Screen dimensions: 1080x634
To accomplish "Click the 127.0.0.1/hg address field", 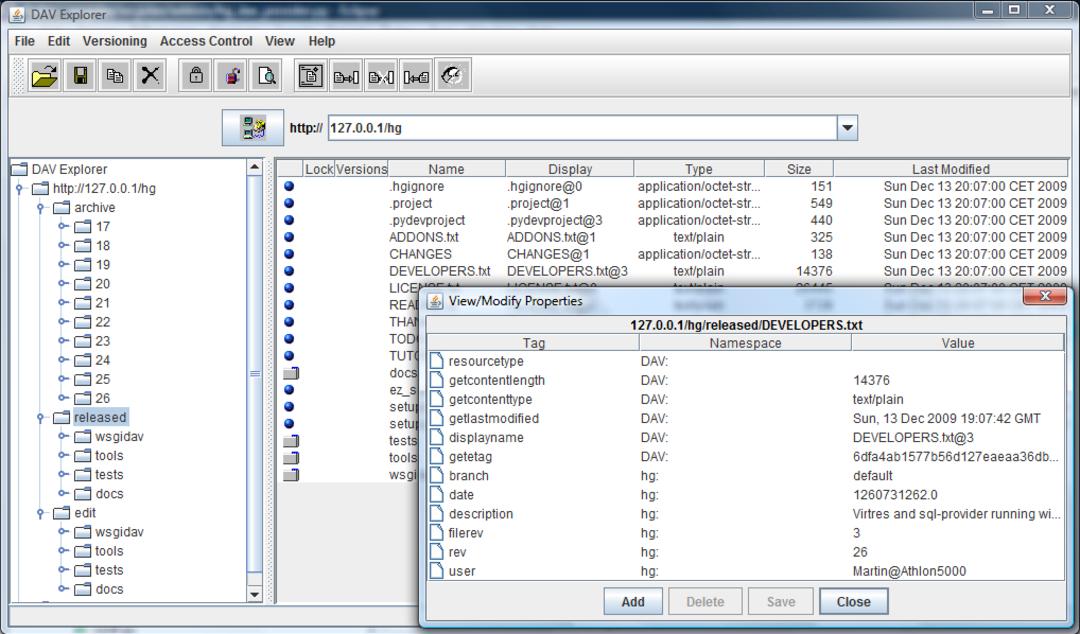I will [x=582, y=127].
